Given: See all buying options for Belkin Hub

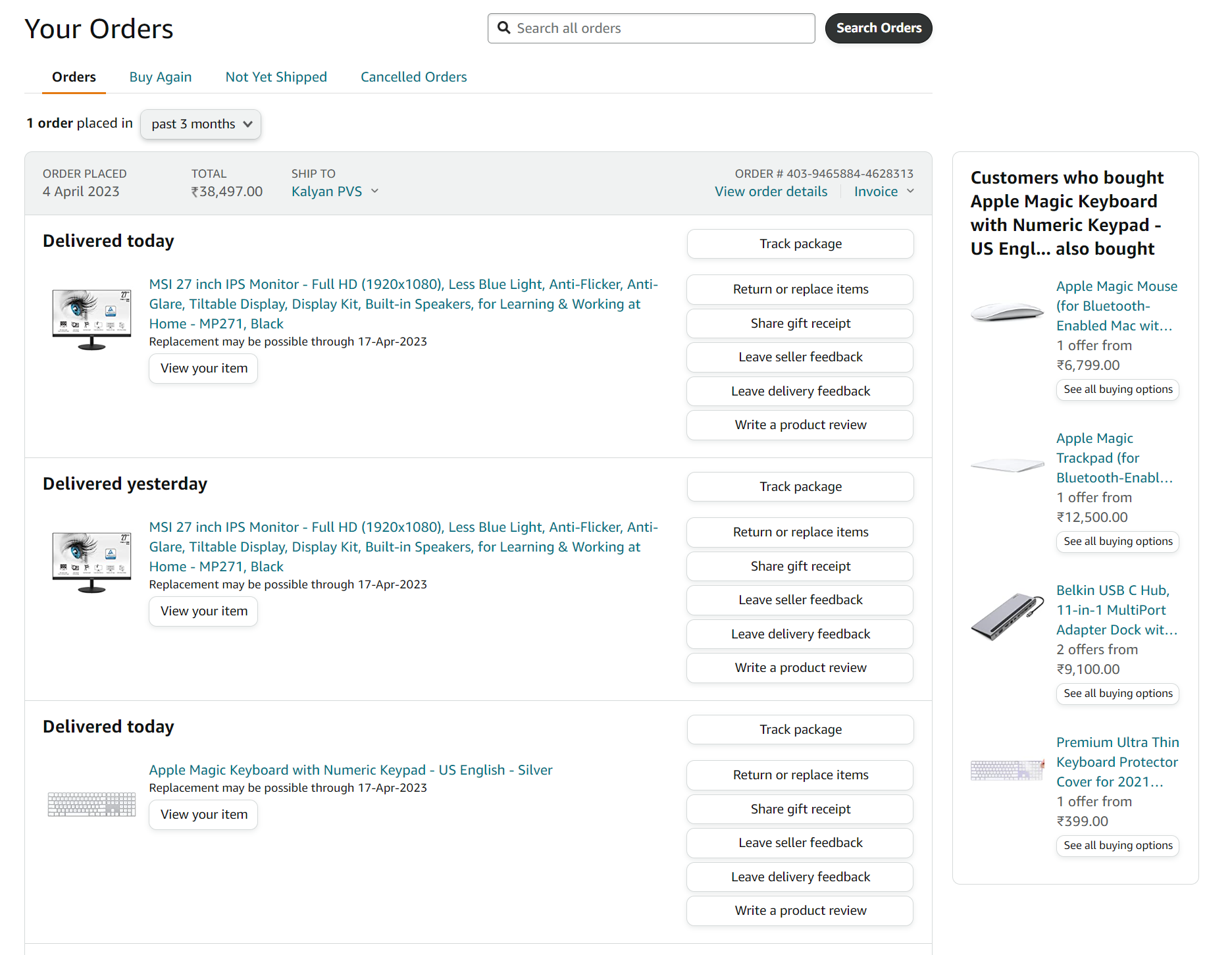Looking at the screenshot, I should 1117,694.
